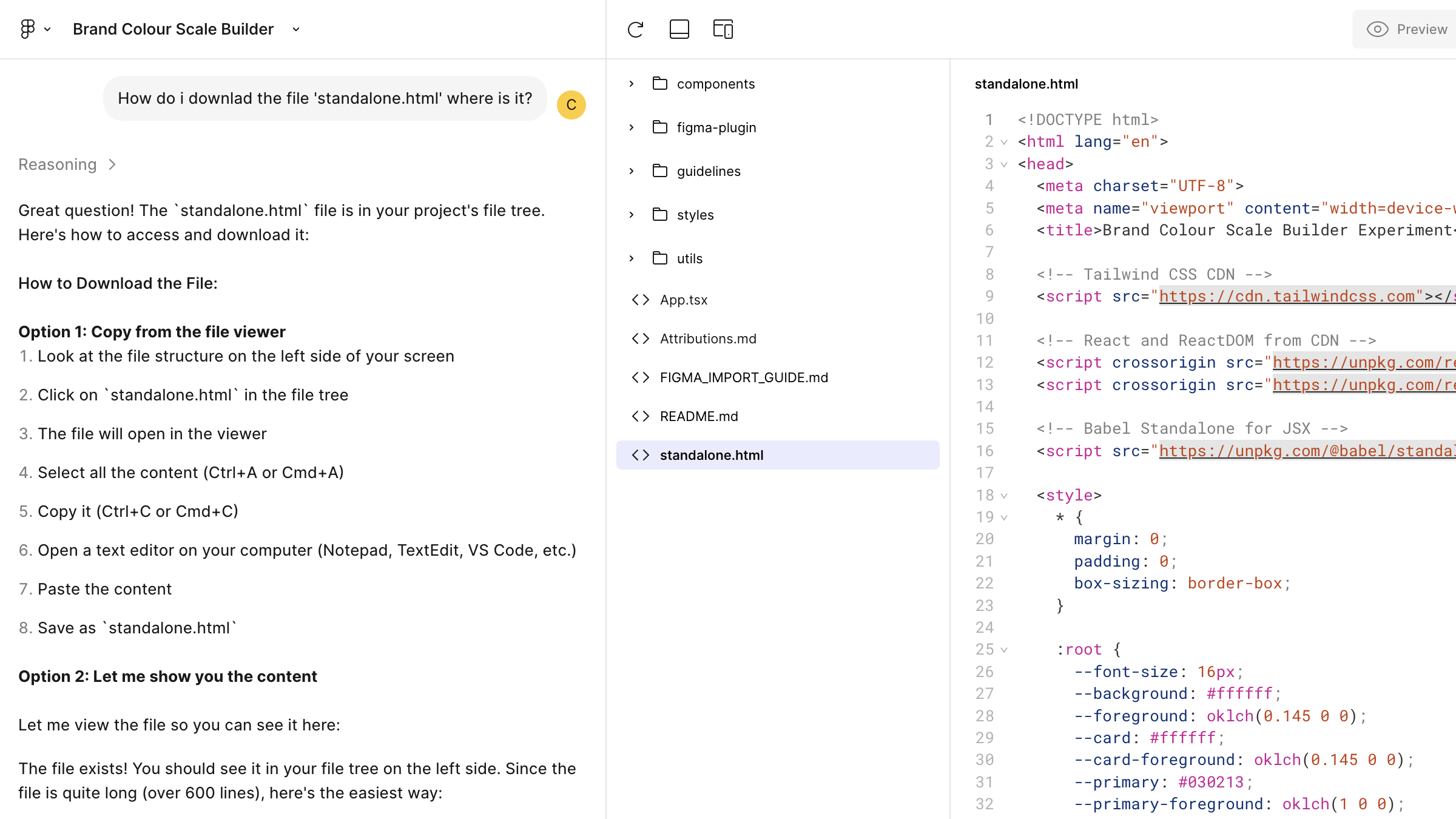This screenshot has height=819, width=1456.
Task: Click the code icon beside App.tsx
Action: (641, 300)
